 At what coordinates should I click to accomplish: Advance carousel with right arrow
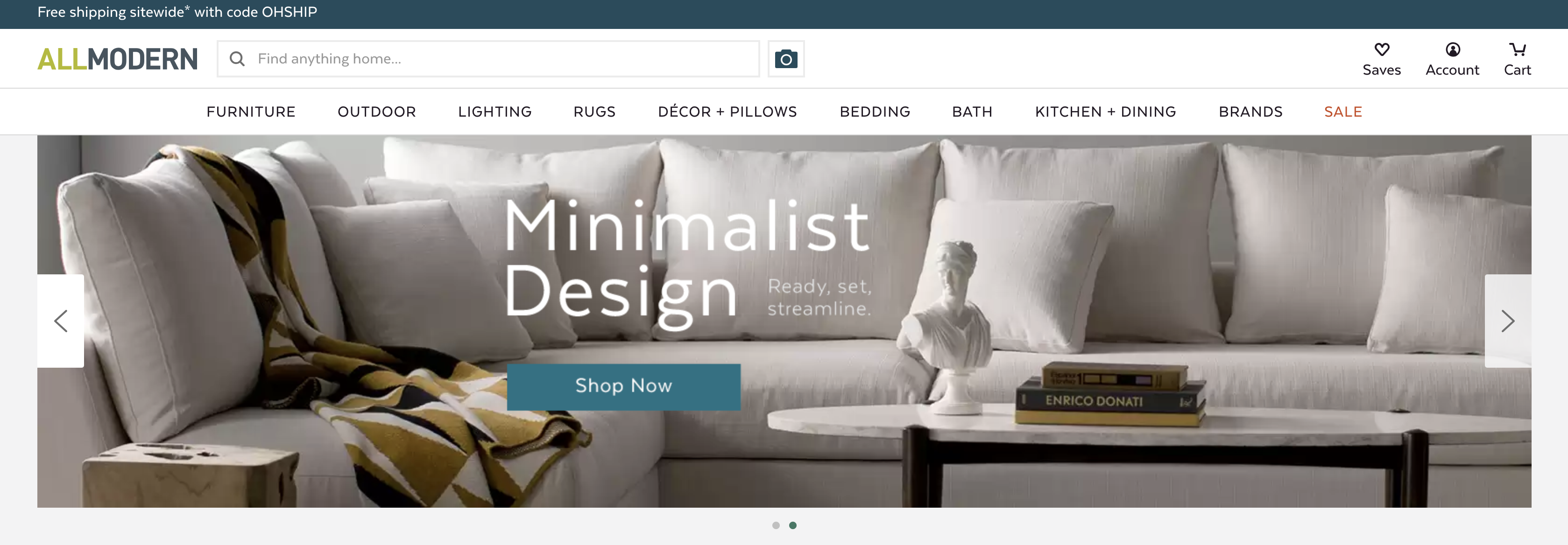(x=1507, y=321)
